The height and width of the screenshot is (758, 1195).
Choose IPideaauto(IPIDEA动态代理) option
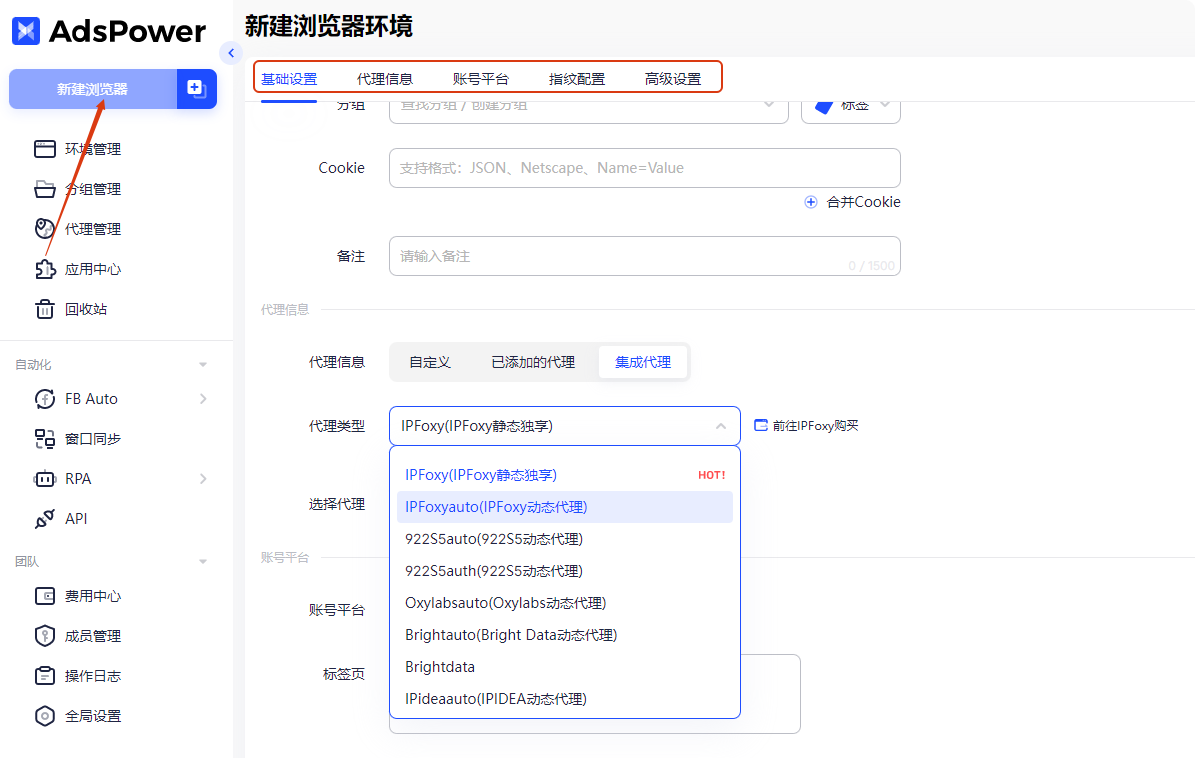click(x=565, y=699)
